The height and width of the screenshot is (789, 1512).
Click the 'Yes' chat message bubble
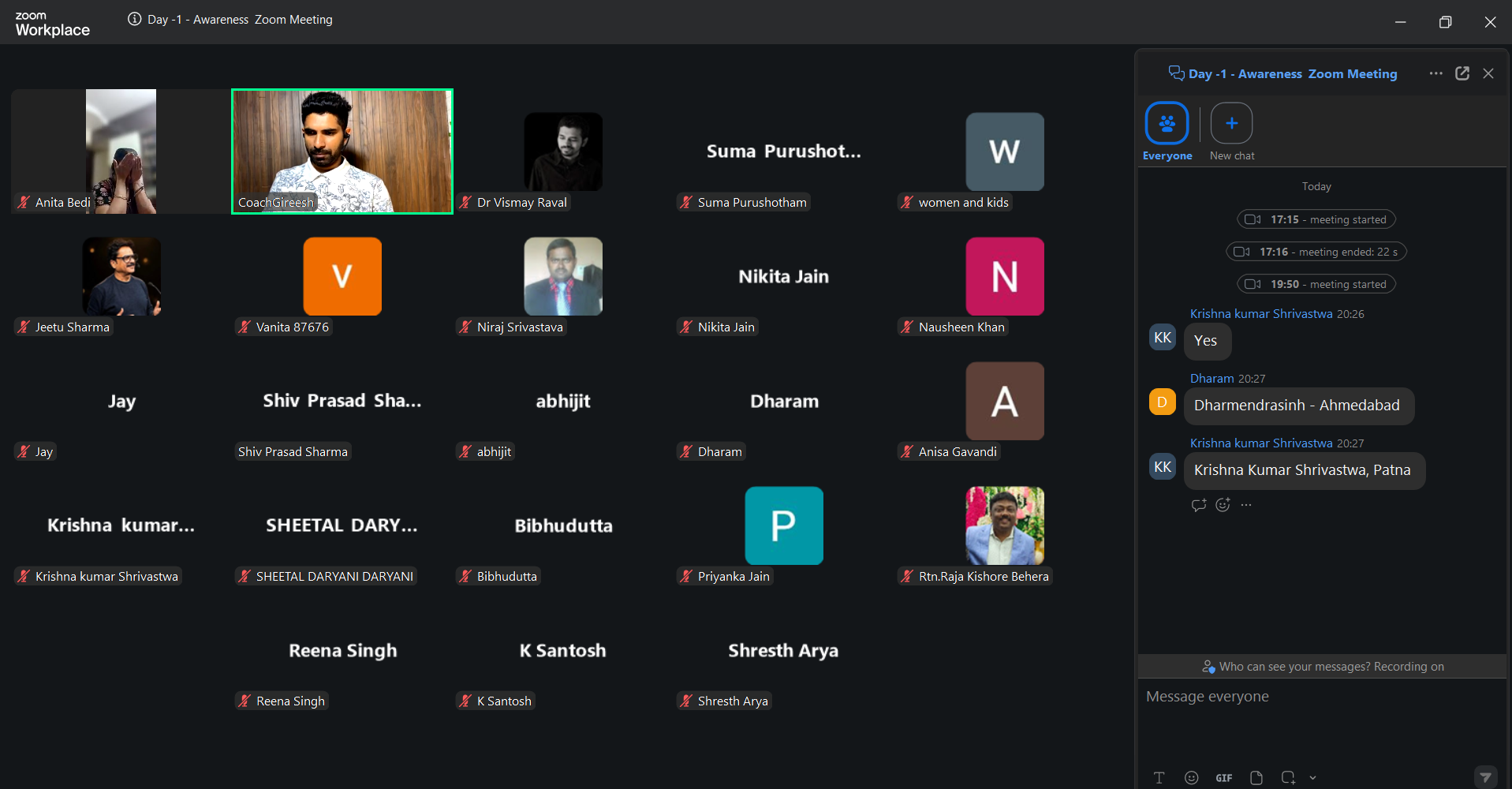1207,341
